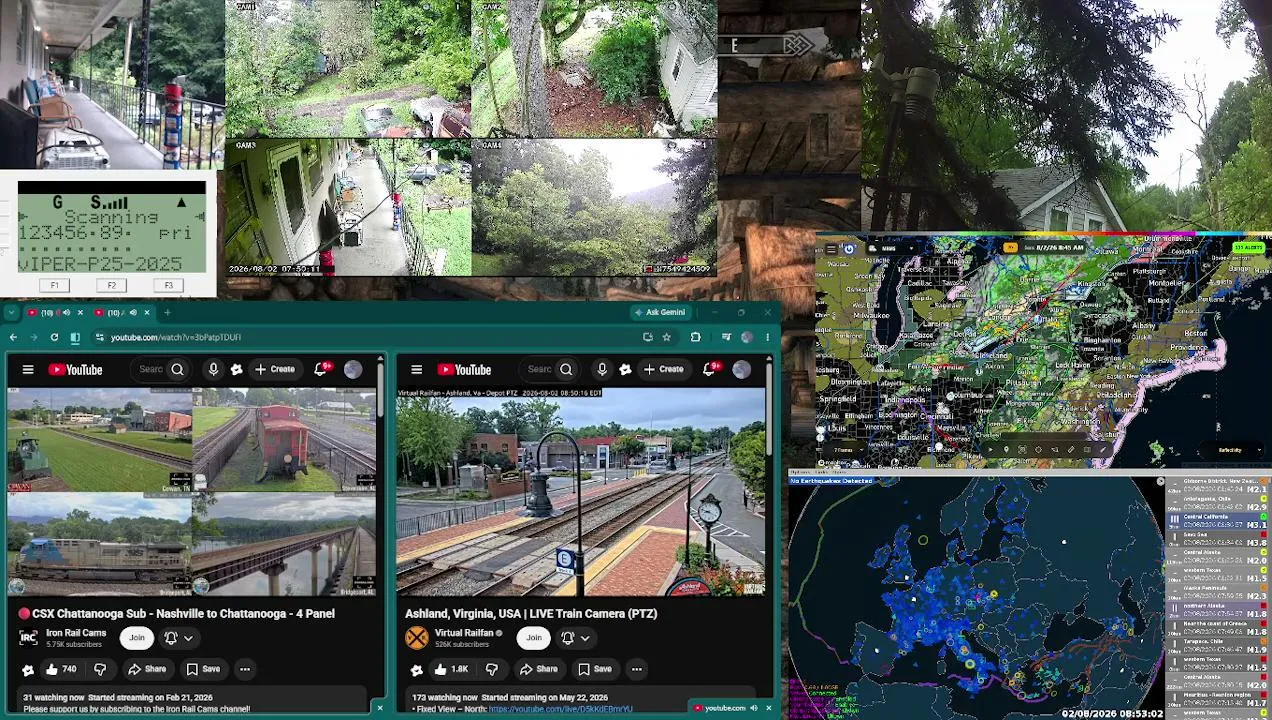Viewport: 1272px width, 720px height.
Task: Open browser media controls icon
Action: click(x=726, y=337)
